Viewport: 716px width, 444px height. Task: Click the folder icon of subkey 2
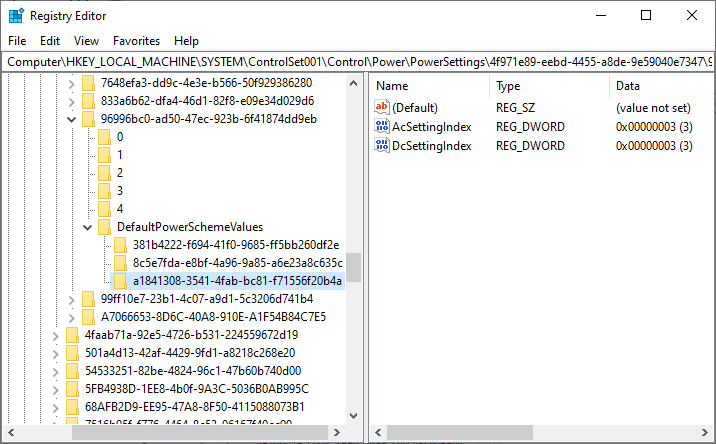105,173
